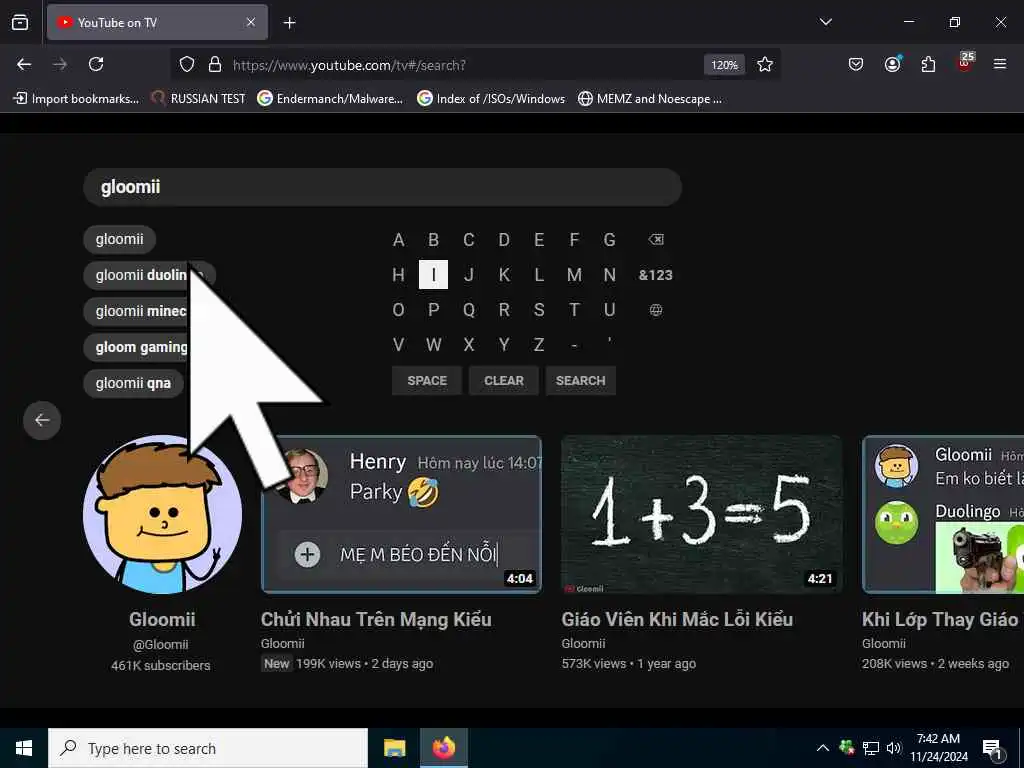Open the network tray icon
This screenshot has height=768, width=1024.
point(871,748)
